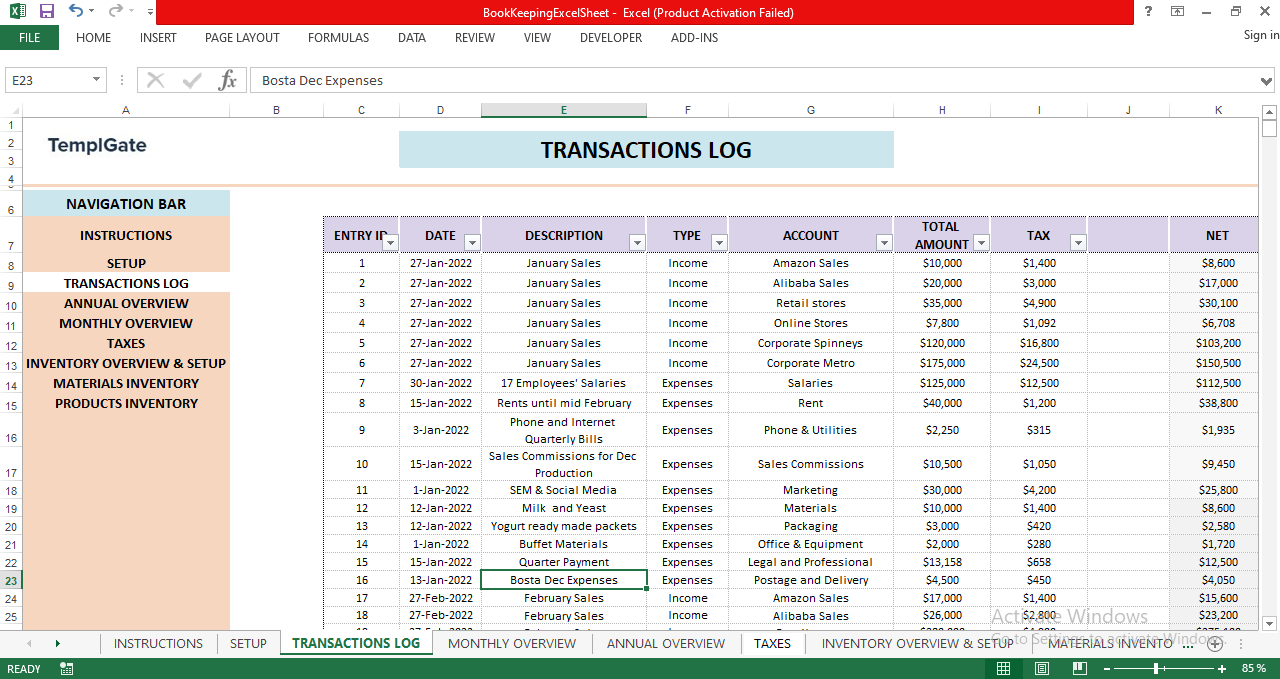Screen dimensions: 1280x679
Task: Select the 'Bosta Dec Expenses' cell
Action: click(564, 580)
